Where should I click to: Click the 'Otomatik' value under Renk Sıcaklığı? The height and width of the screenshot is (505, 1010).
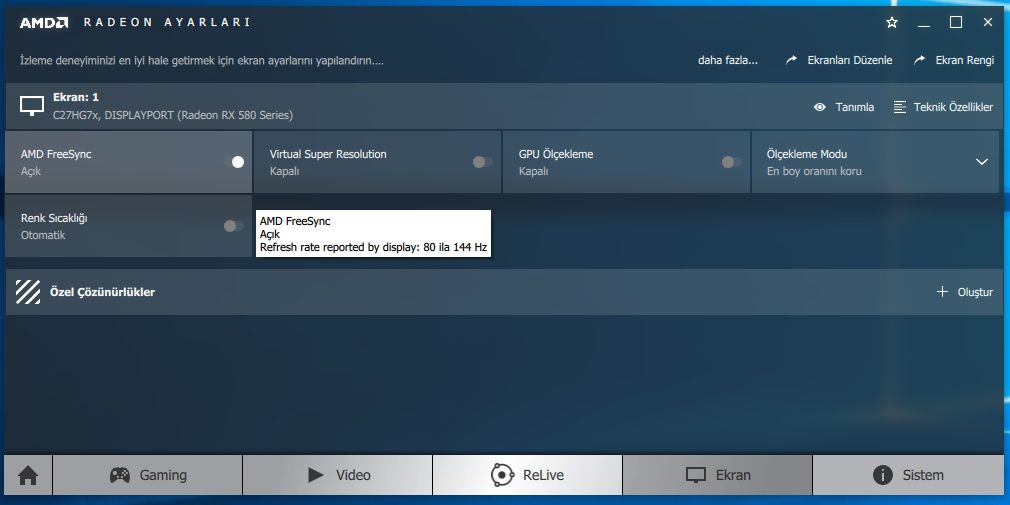[43, 235]
